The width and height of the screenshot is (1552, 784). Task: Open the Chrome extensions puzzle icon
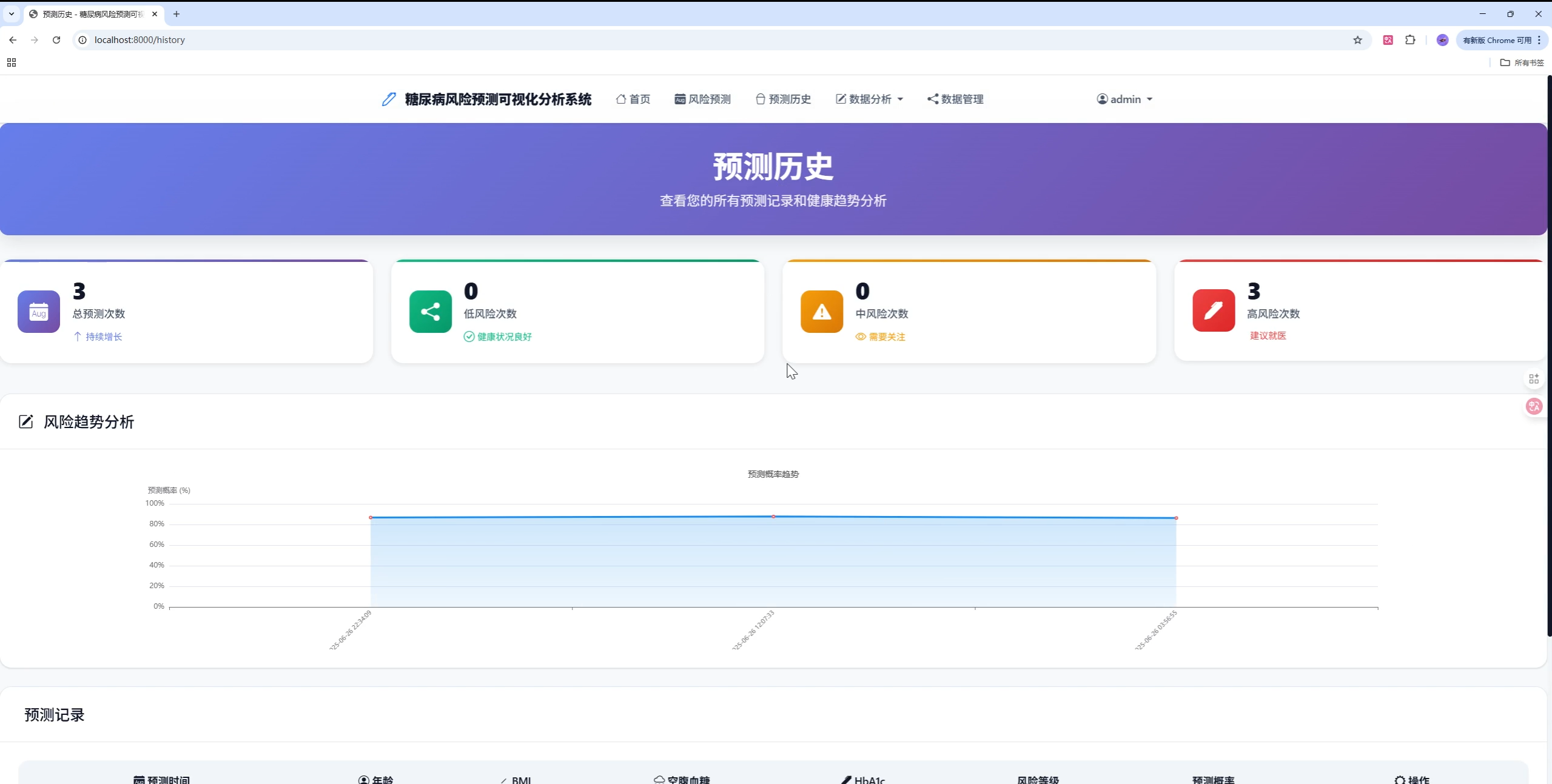point(1410,39)
